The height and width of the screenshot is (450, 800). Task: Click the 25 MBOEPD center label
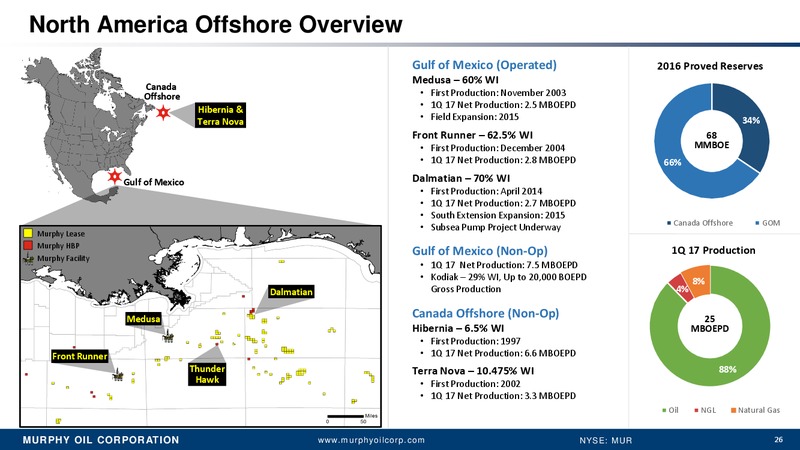[709, 323]
